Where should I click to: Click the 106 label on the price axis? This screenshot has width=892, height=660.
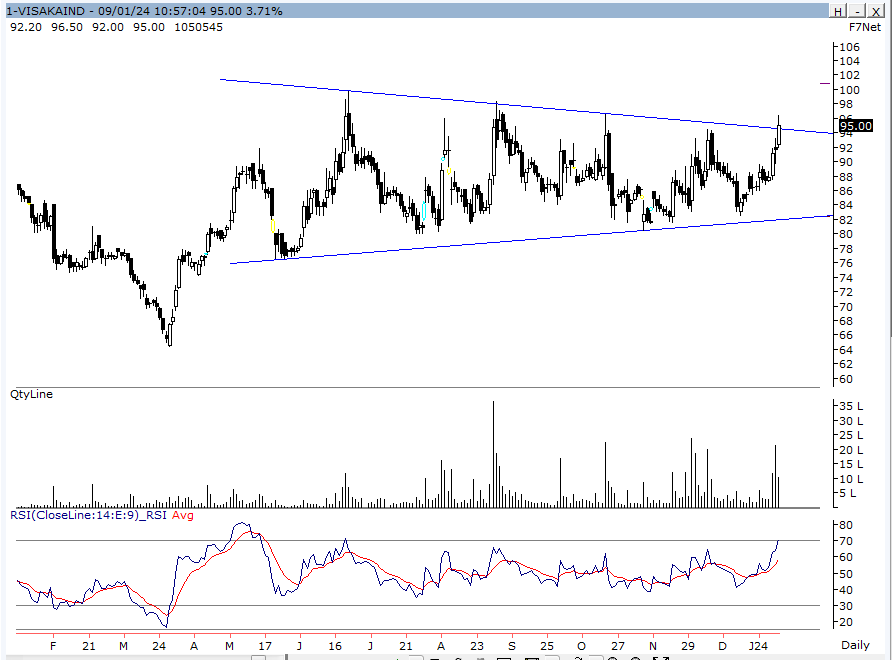pos(850,47)
